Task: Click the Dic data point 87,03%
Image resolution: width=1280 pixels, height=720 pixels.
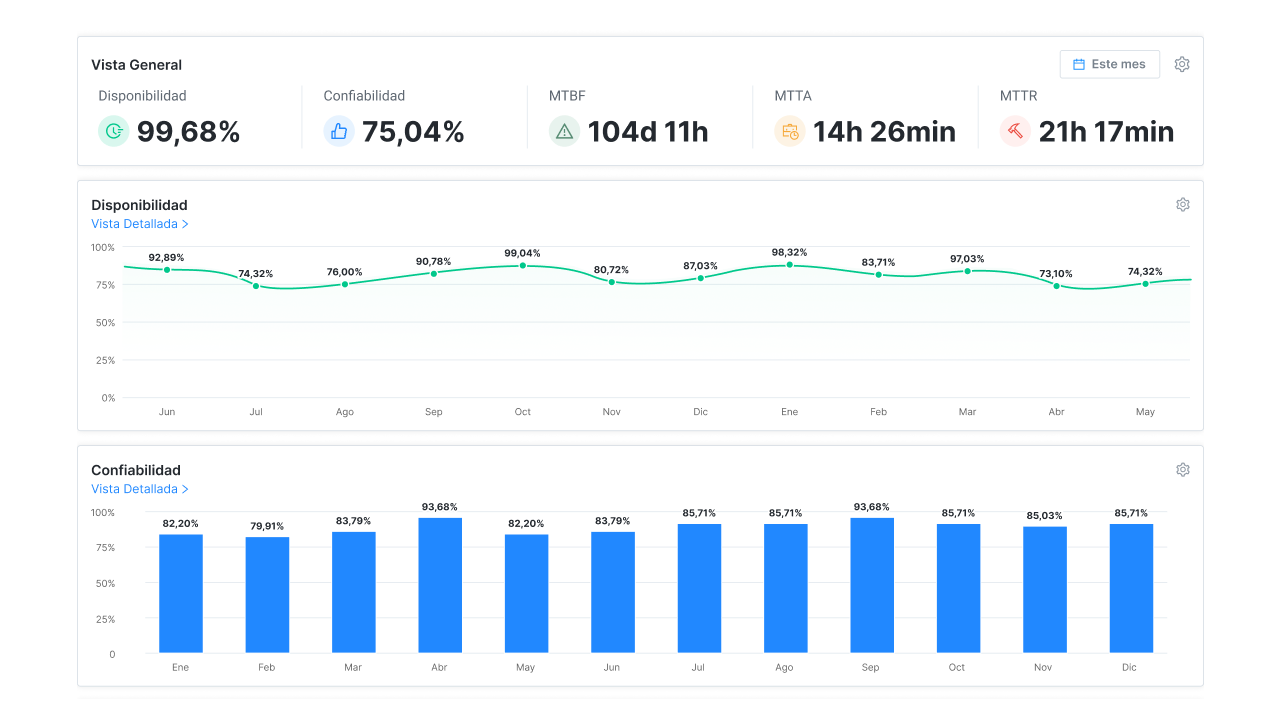Action: click(701, 278)
